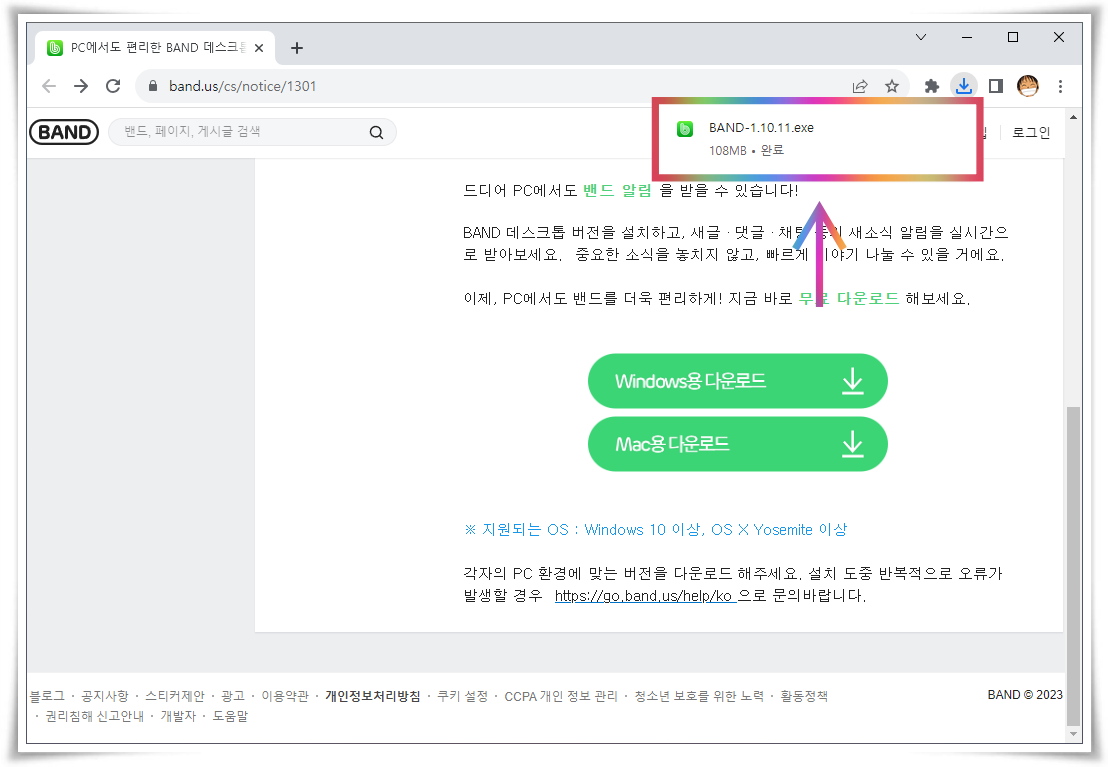The height and width of the screenshot is (767, 1108).
Task: Click the 밴드 알림 green link
Action: pos(617,191)
